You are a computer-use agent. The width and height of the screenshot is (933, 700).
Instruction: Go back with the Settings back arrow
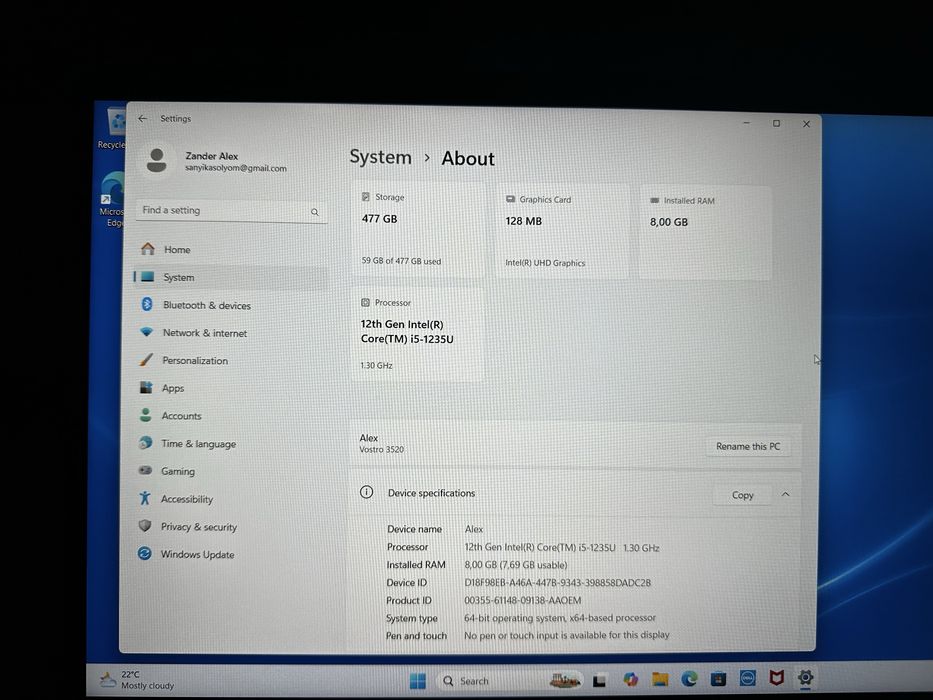coord(142,118)
